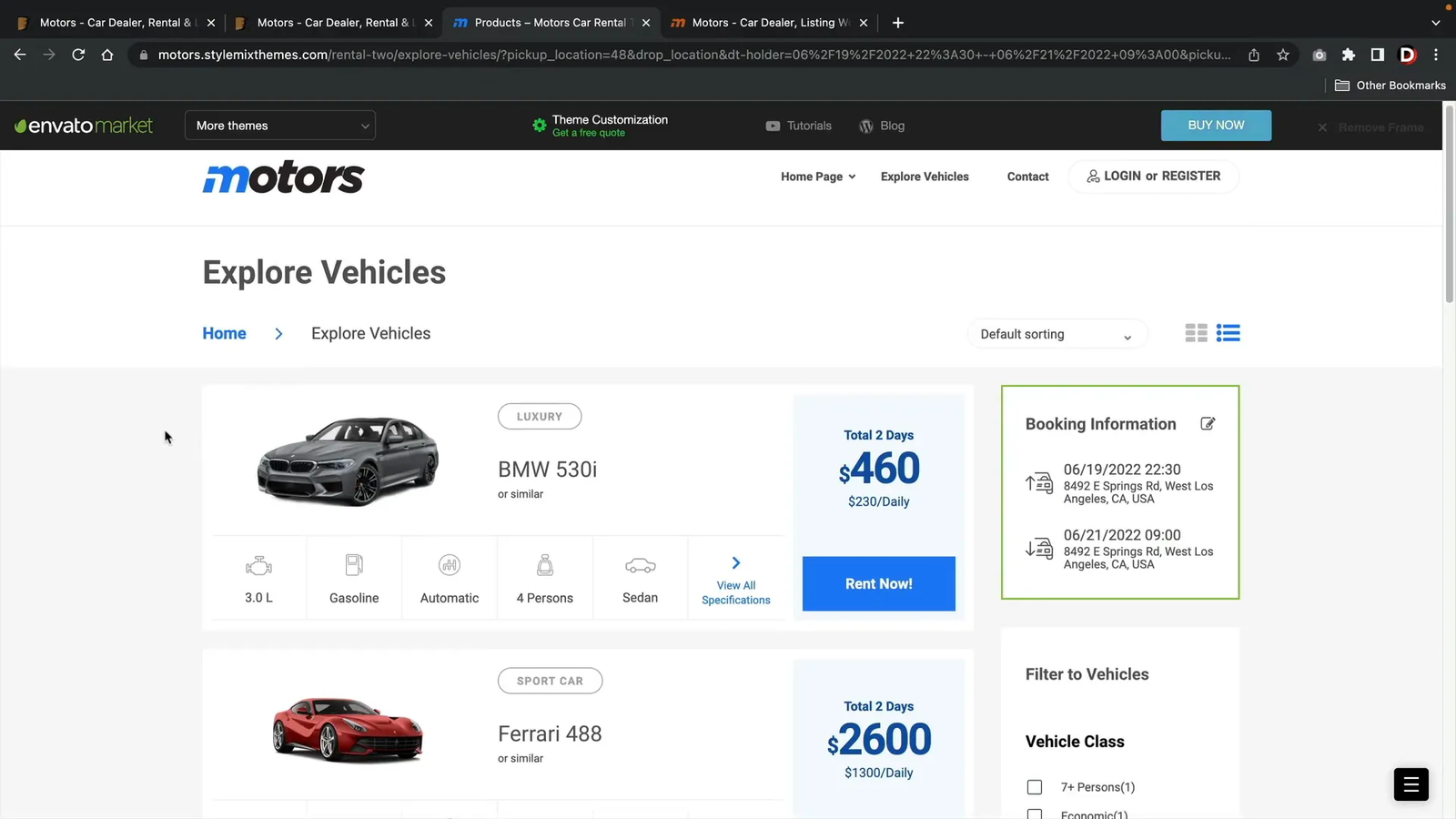The height and width of the screenshot is (819, 1456).
Task: Switch to Motors Car Dealer, Listing tab
Action: coord(767,23)
